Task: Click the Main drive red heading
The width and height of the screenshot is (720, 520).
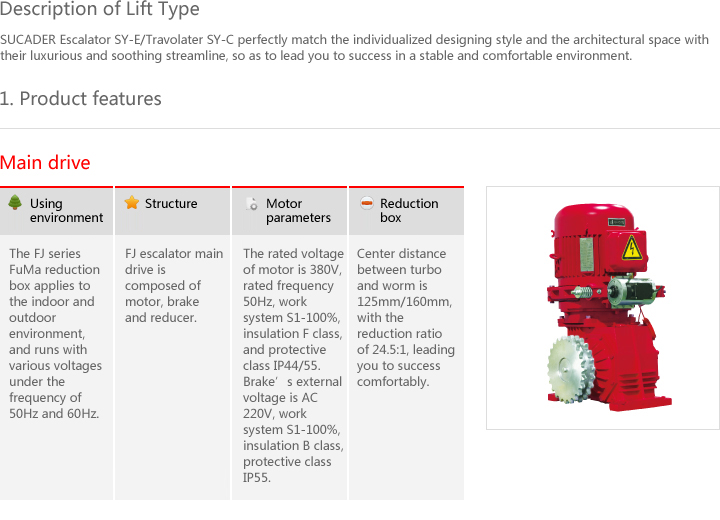Action: click(45, 163)
